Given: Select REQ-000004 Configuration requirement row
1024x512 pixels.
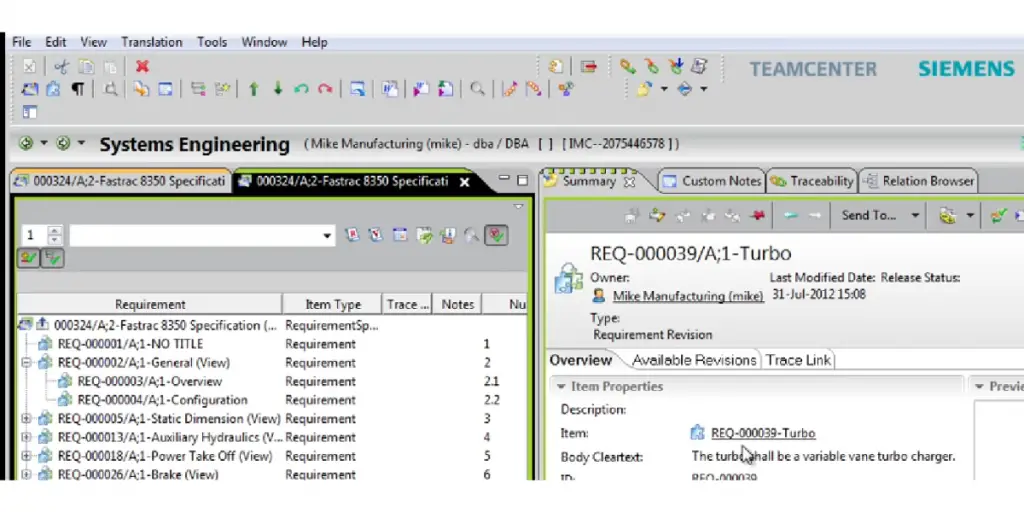Looking at the screenshot, I should (x=162, y=400).
